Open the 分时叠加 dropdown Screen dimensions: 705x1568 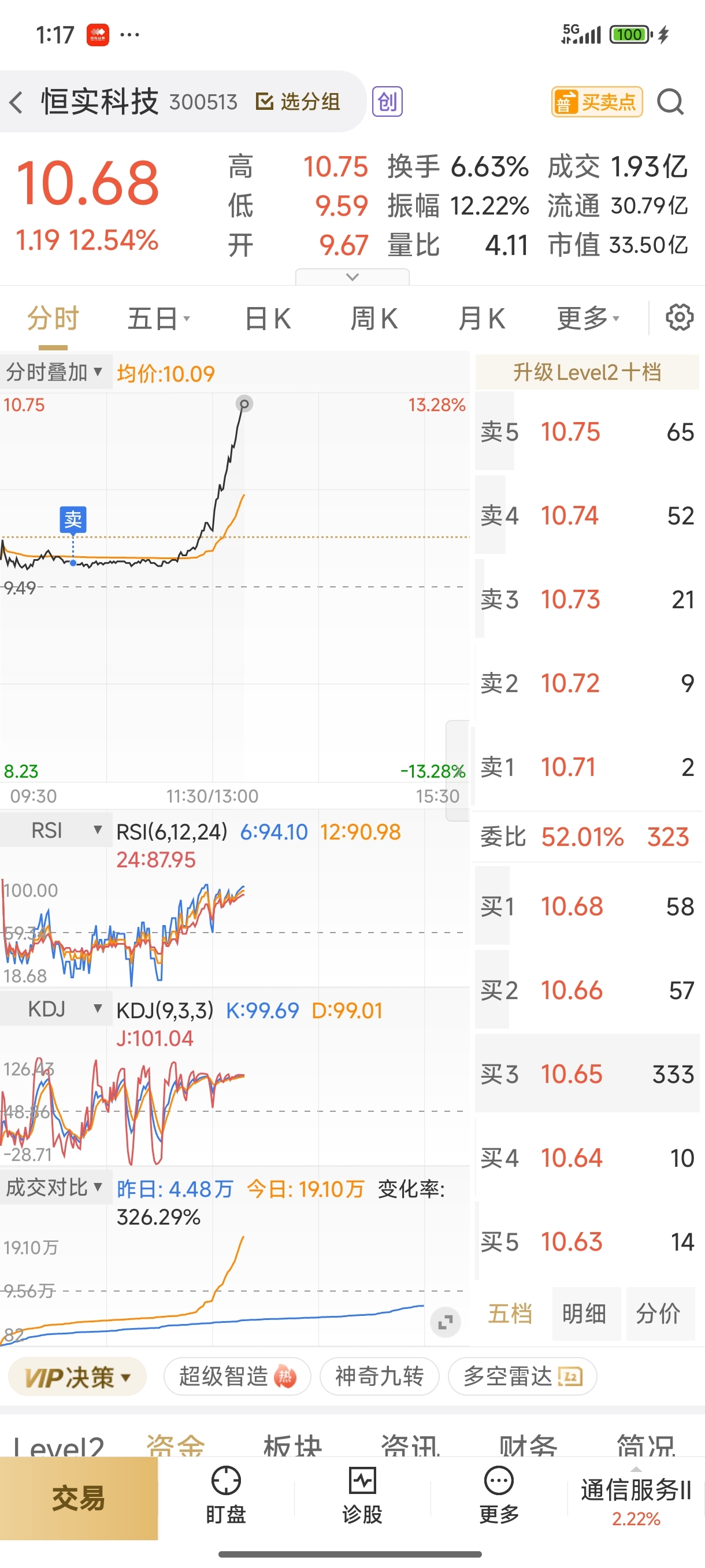tap(55, 372)
